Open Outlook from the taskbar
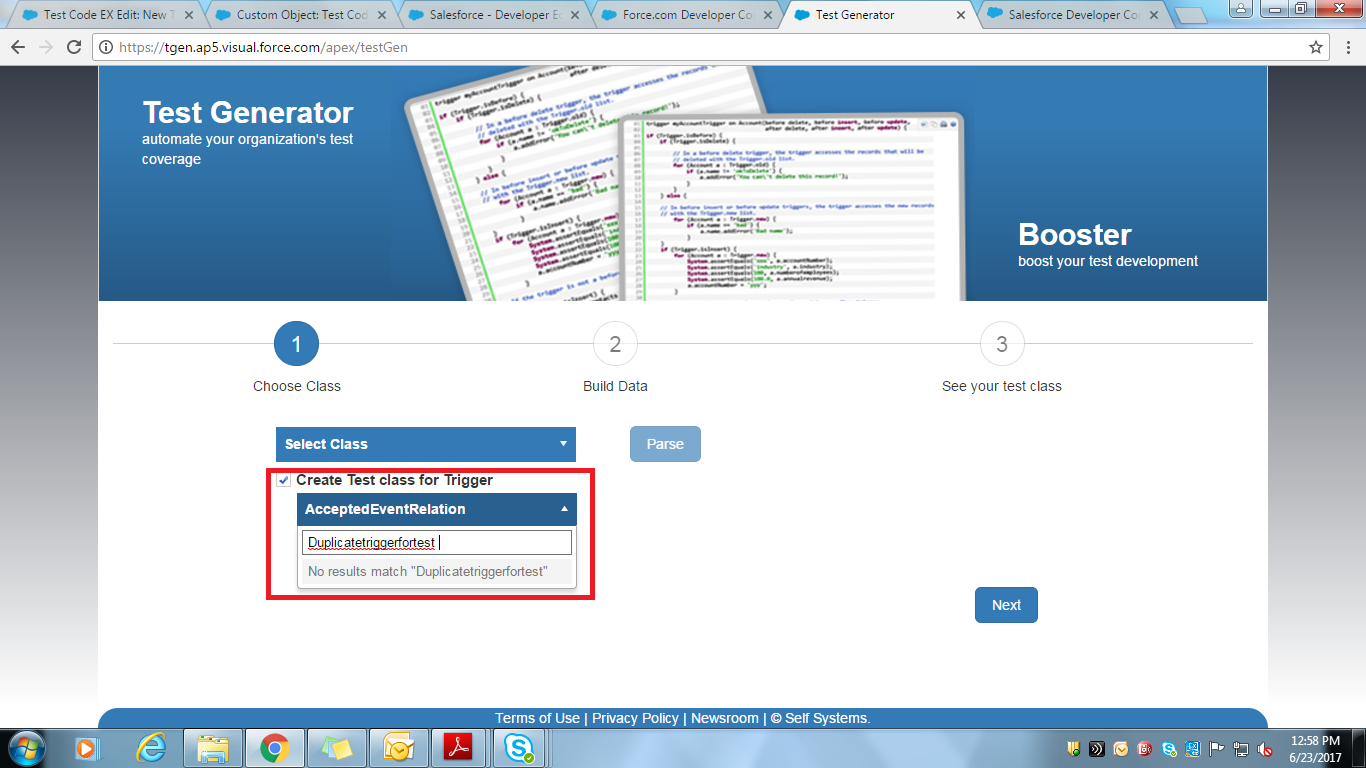Image resolution: width=1366 pixels, height=768 pixels. tap(397, 748)
